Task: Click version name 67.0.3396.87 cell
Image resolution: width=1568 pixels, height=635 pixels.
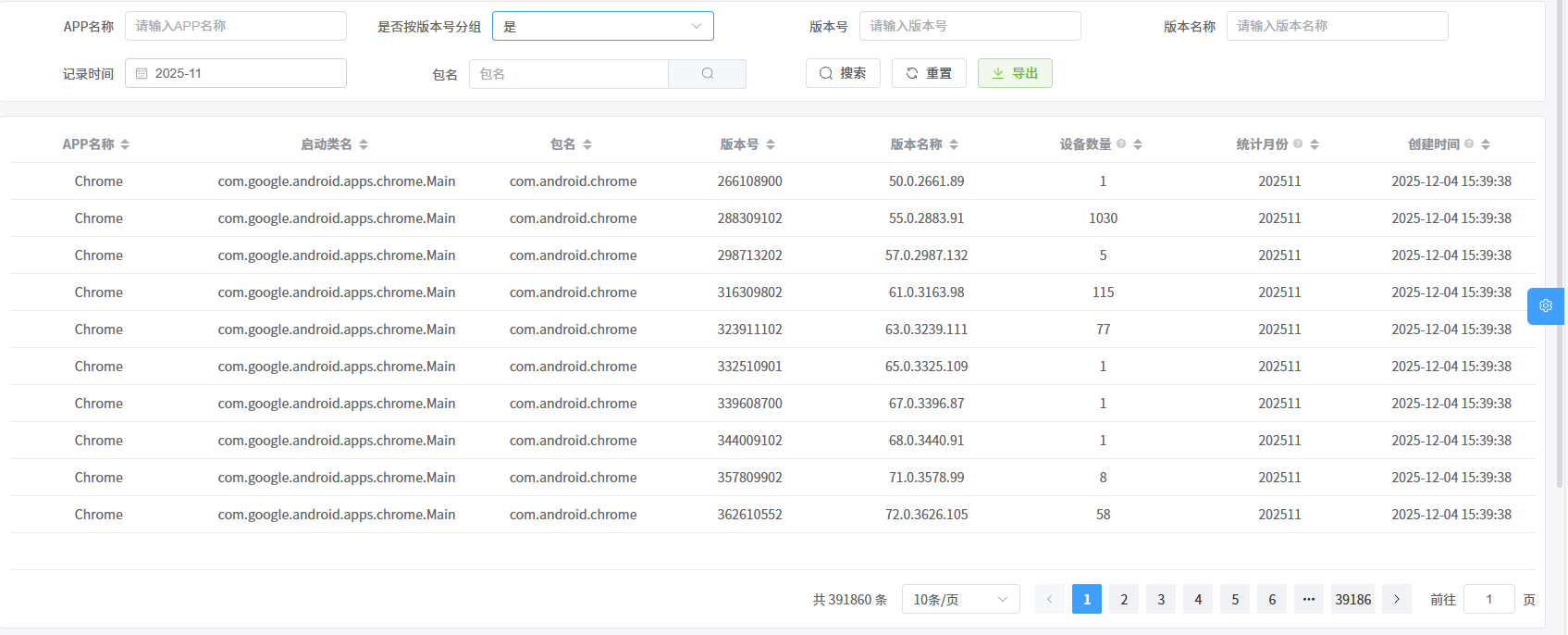Action: pos(927,404)
